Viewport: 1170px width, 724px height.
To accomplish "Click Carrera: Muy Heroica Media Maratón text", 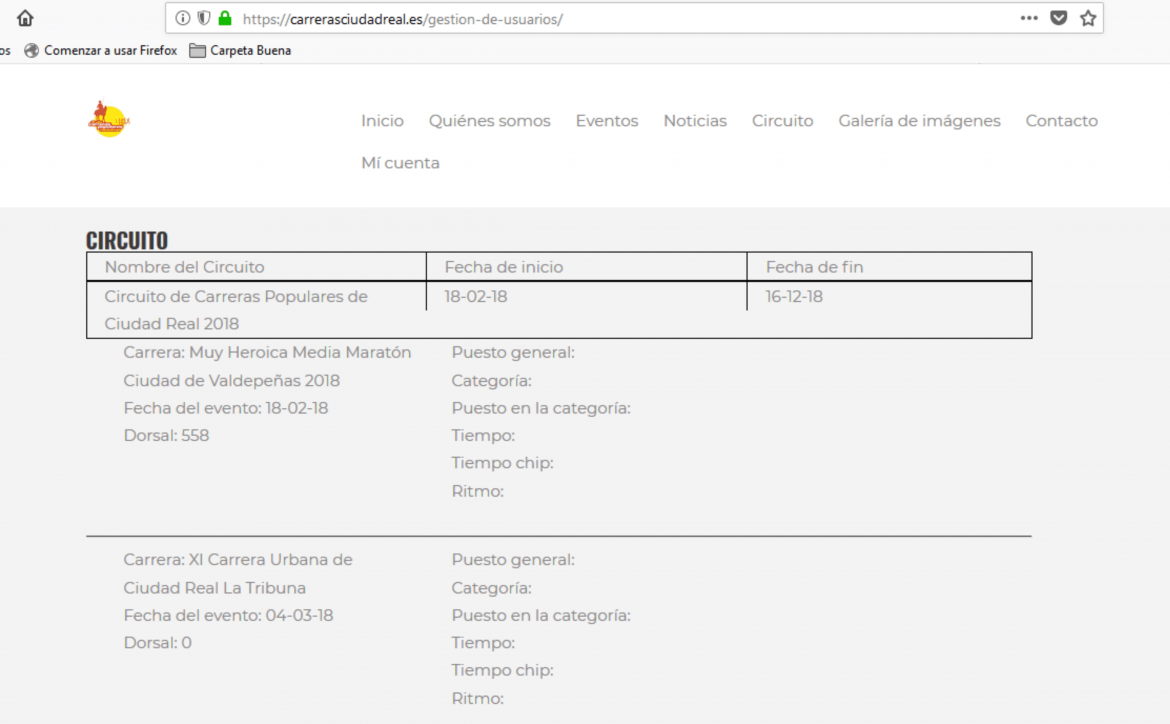I will (267, 366).
